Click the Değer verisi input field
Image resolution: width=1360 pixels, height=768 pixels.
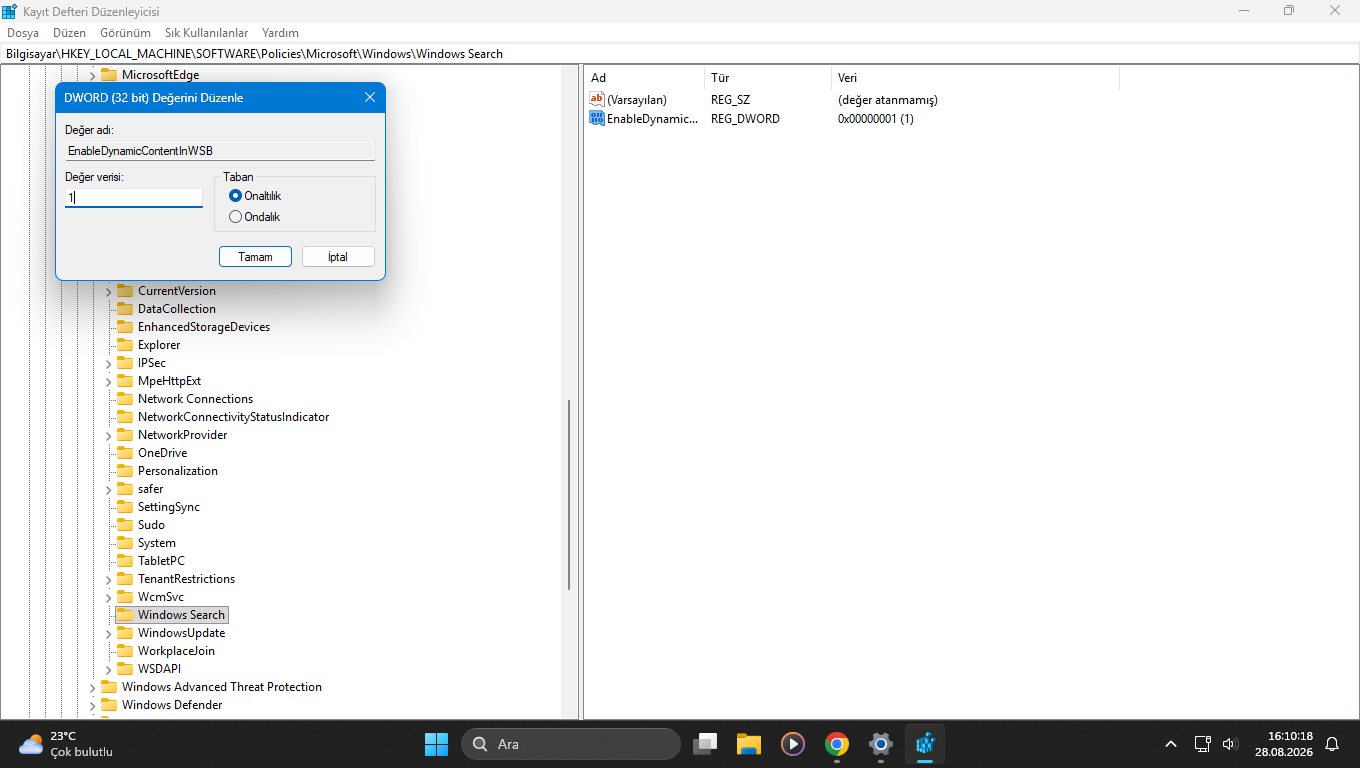tap(134, 198)
